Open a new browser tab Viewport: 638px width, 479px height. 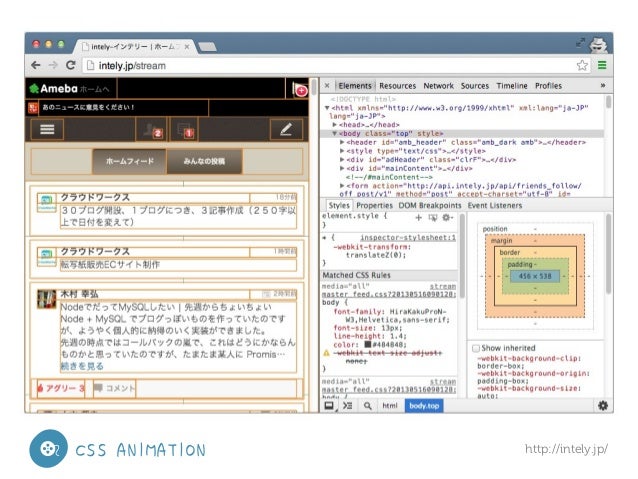click(207, 47)
